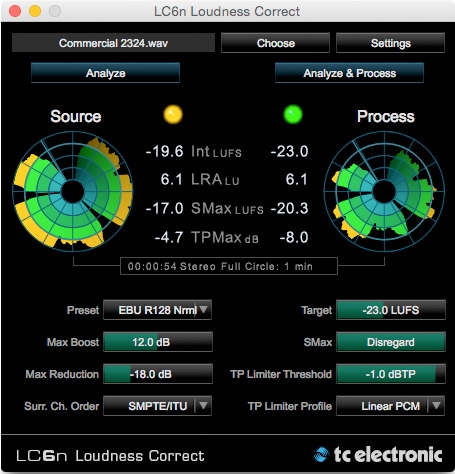Click the TP Limiter Threshold -1.0 dBTP slider
The height and width of the screenshot is (474, 455).
click(x=391, y=374)
